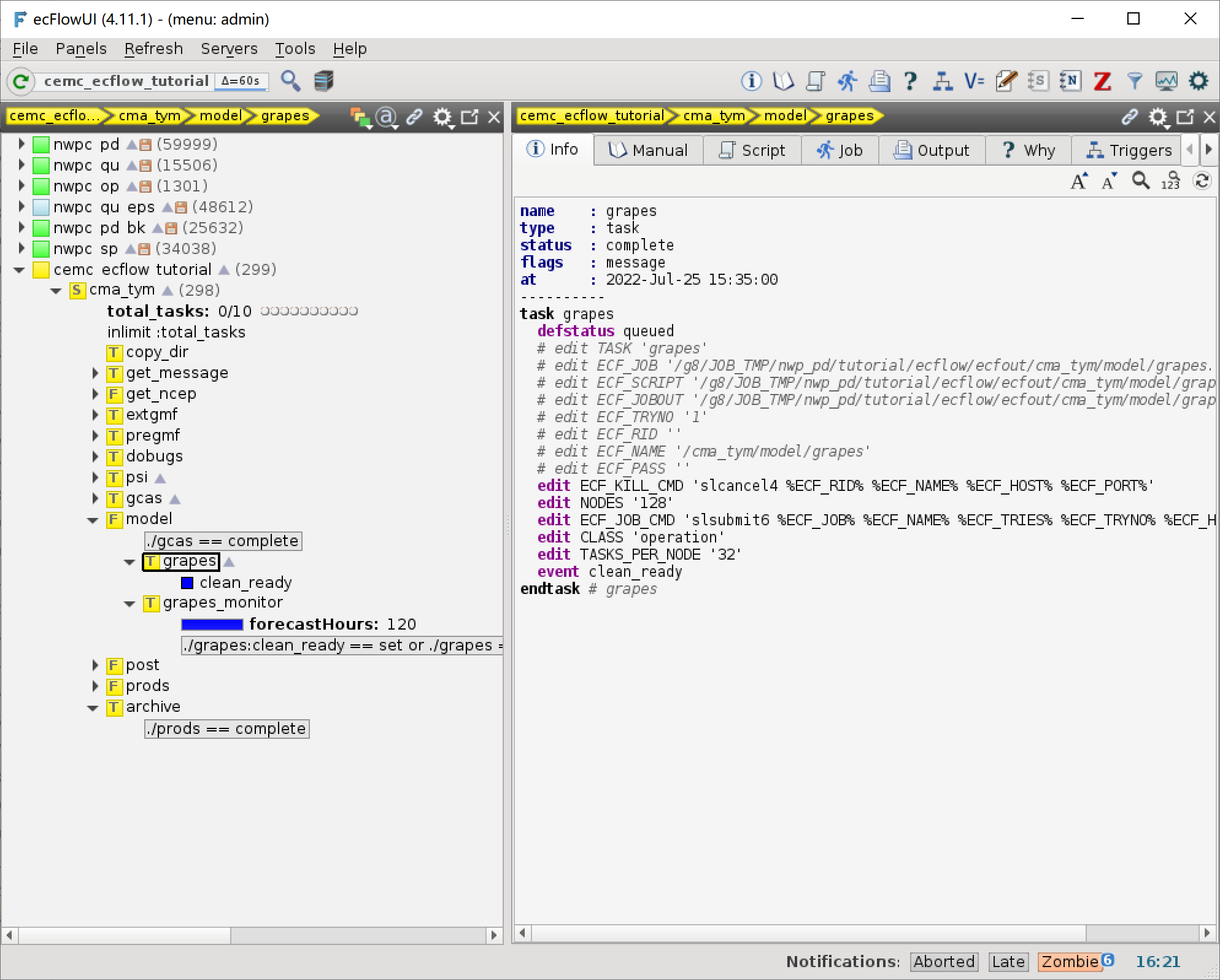
Task: Detach the tree panel to floating window
Action: pos(469,117)
